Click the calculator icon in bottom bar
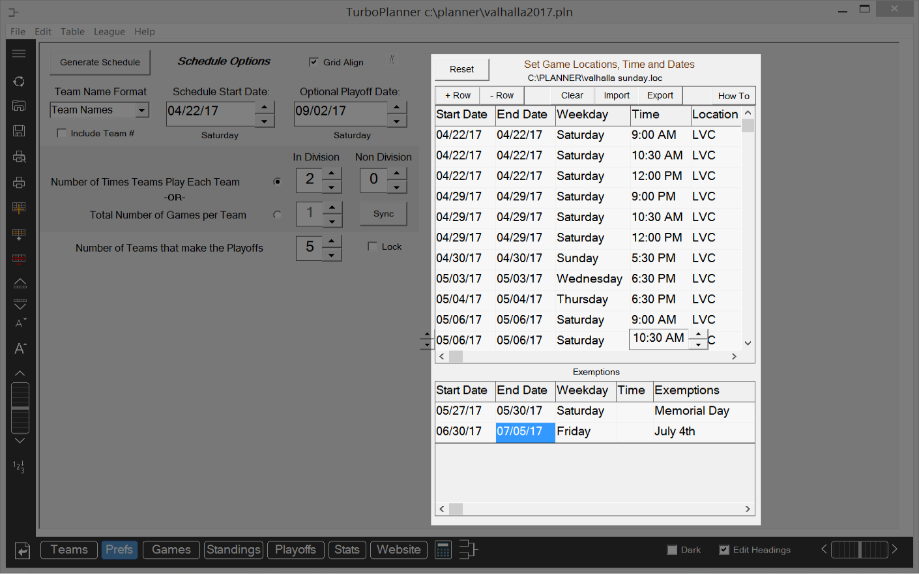 click(x=443, y=550)
